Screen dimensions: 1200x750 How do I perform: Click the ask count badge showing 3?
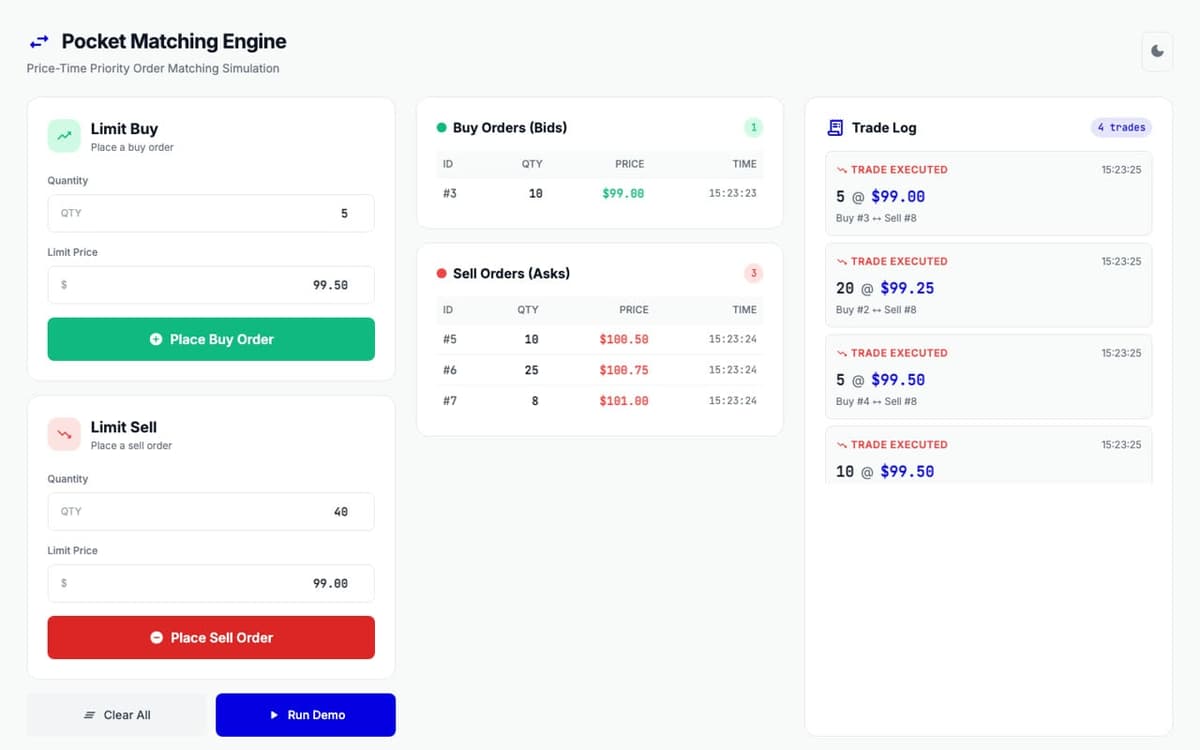pos(753,273)
